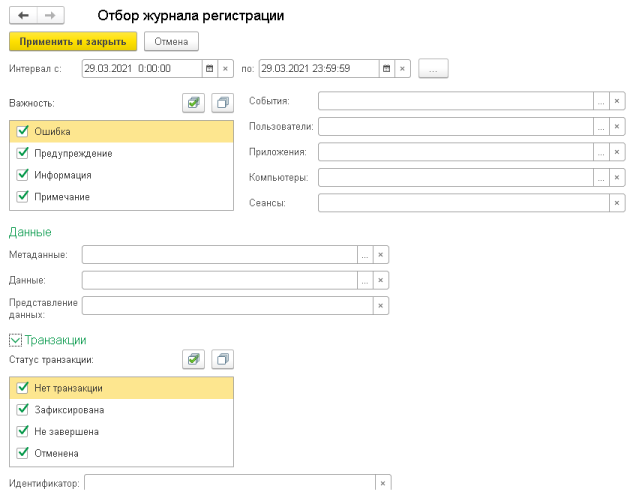Uncheck all importance levels icon
This screenshot has height=499, width=637.
tap(223, 103)
